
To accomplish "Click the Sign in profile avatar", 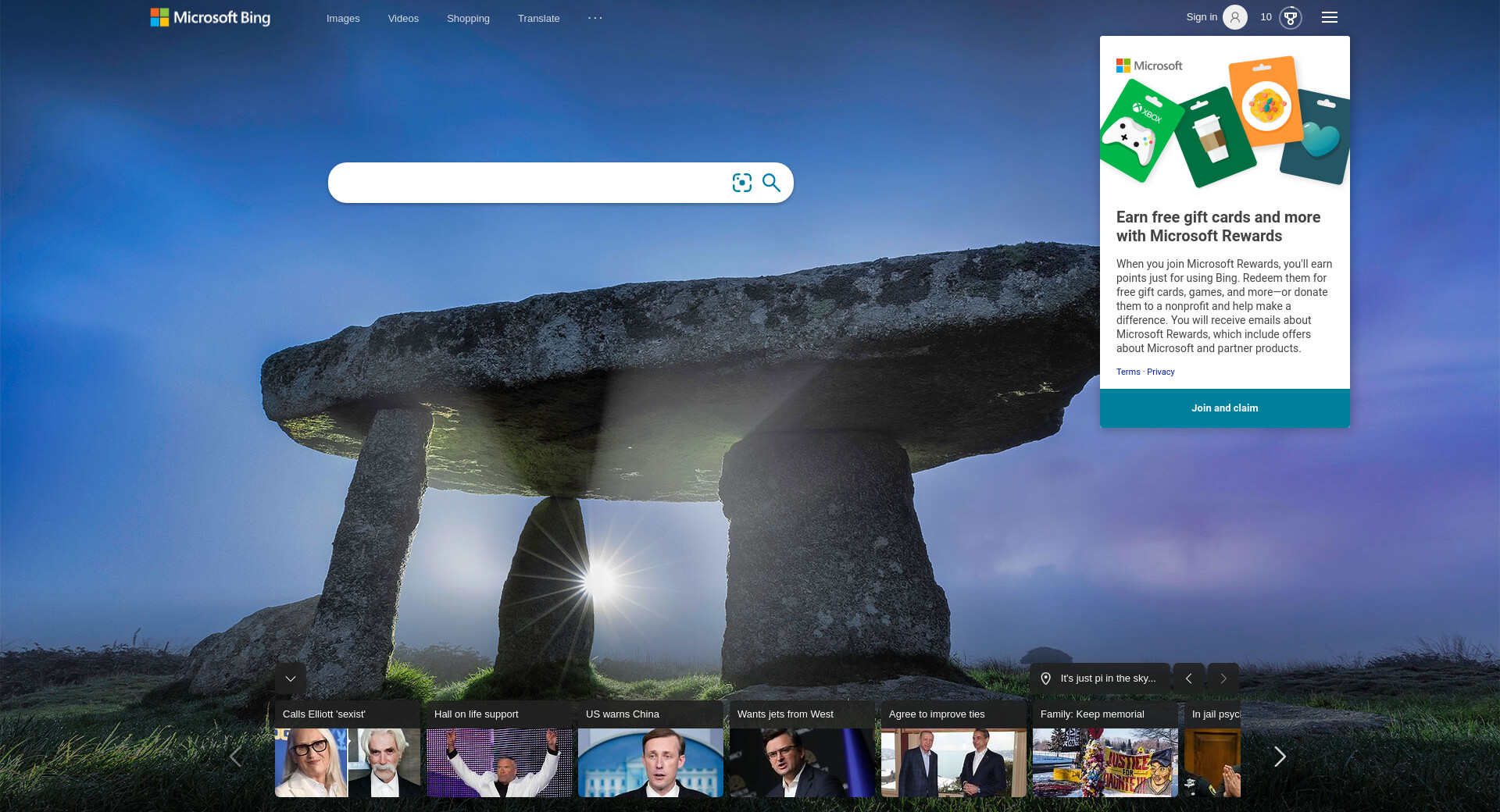I will point(1234,17).
